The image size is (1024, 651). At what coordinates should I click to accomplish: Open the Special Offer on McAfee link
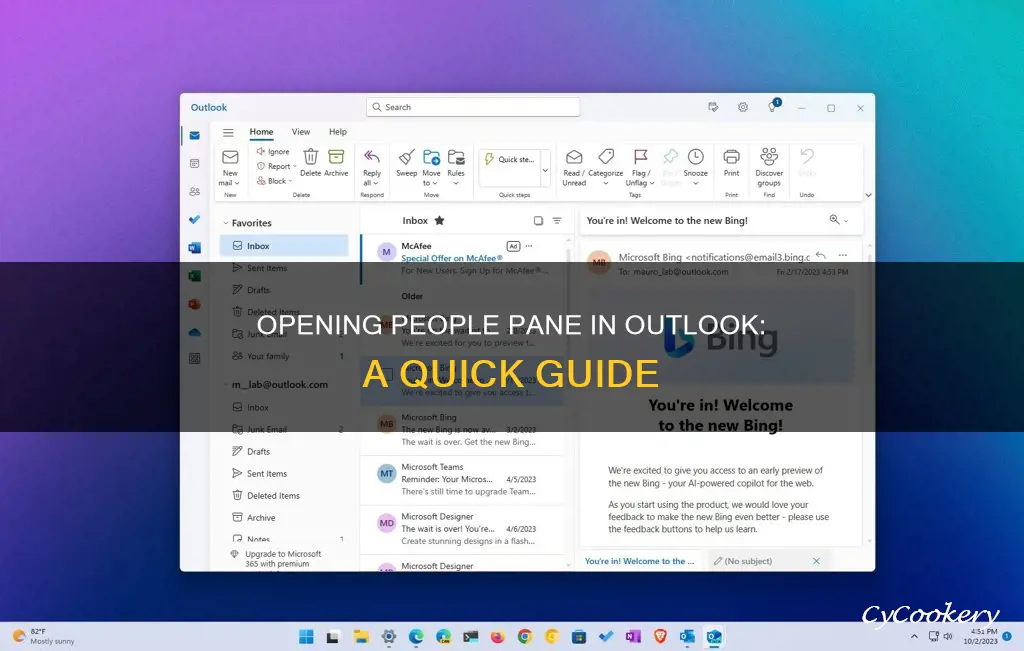coord(452,258)
